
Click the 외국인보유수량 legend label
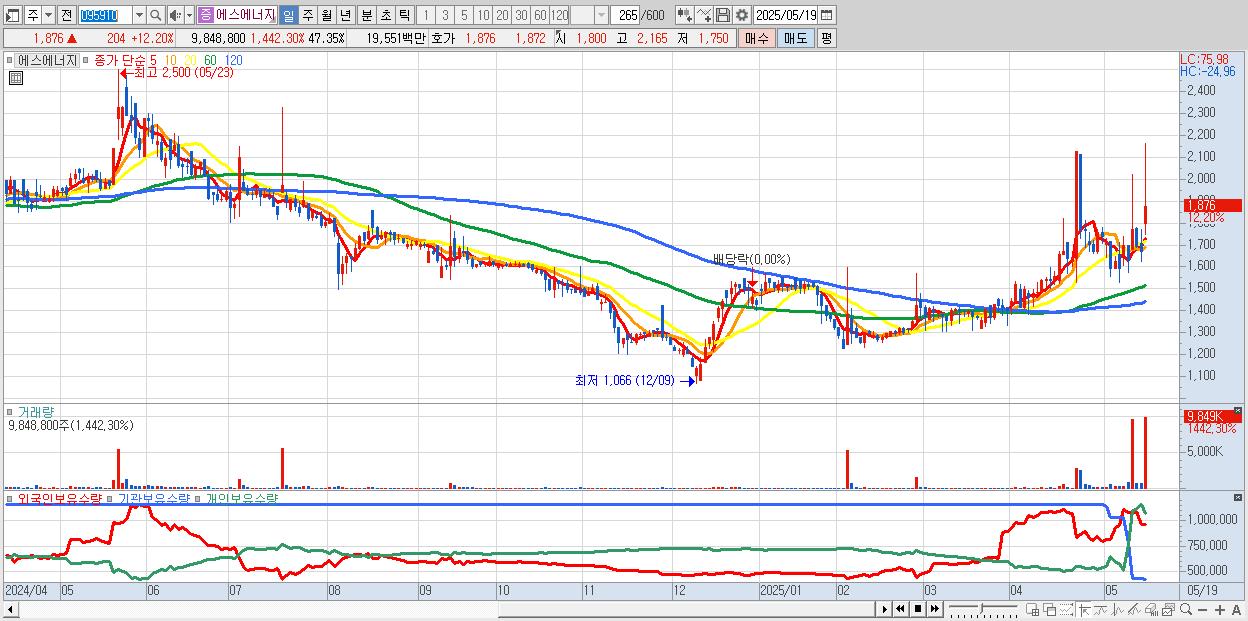[x=59, y=497]
